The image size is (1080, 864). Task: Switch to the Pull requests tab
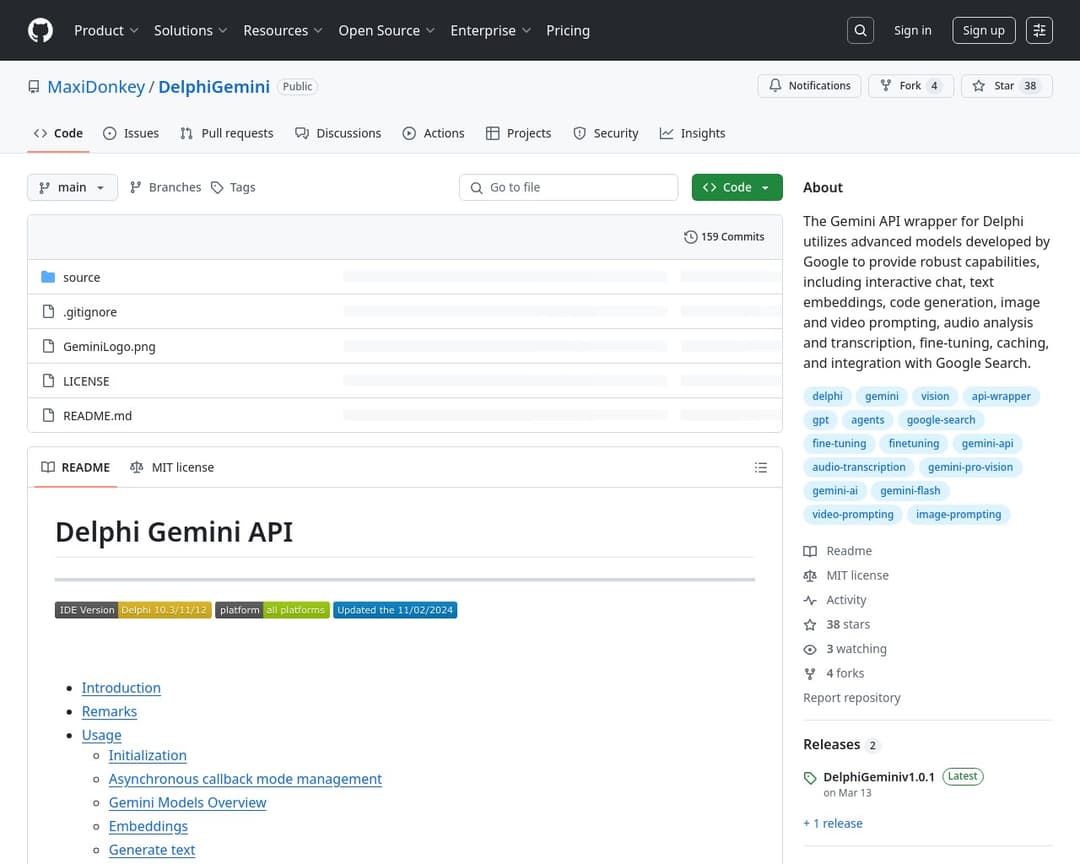(x=227, y=133)
